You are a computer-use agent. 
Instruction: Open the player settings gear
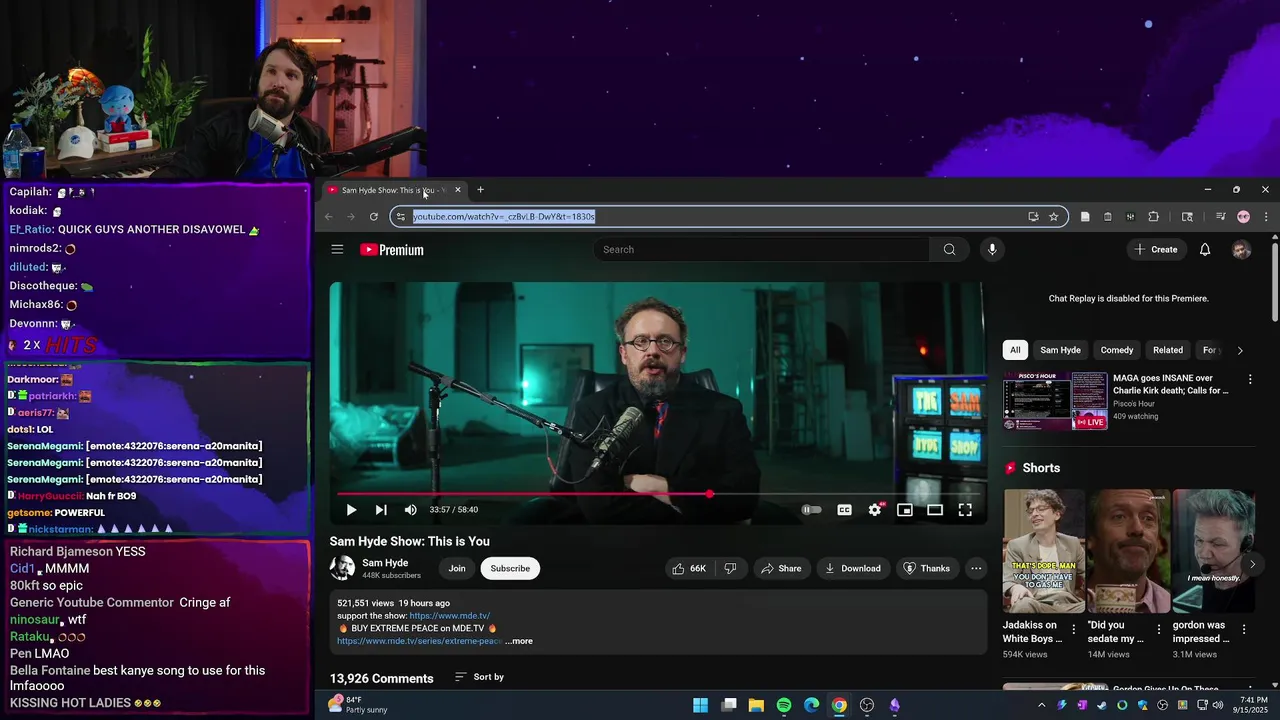[x=875, y=510]
